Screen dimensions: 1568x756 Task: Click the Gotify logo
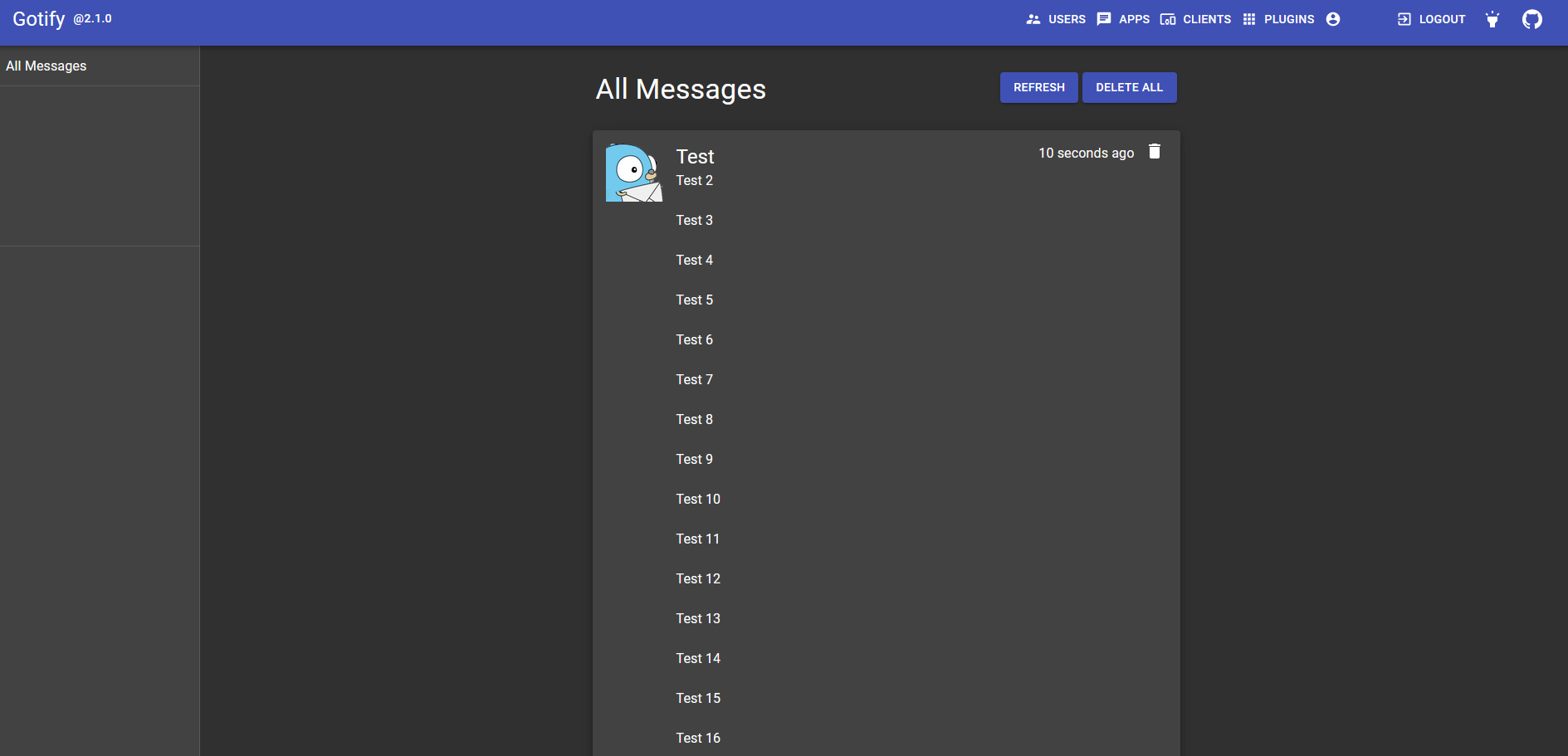[38, 18]
